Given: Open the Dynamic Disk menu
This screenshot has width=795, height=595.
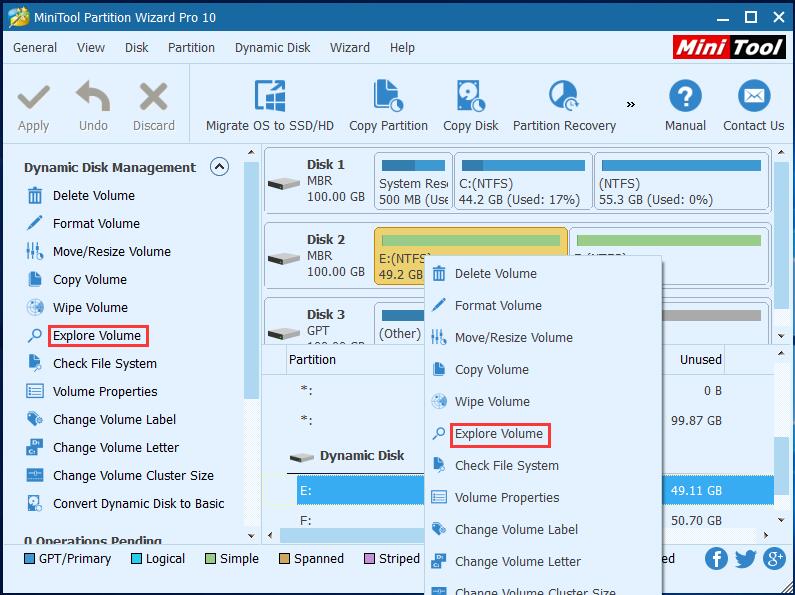Looking at the screenshot, I should (272, 48).
